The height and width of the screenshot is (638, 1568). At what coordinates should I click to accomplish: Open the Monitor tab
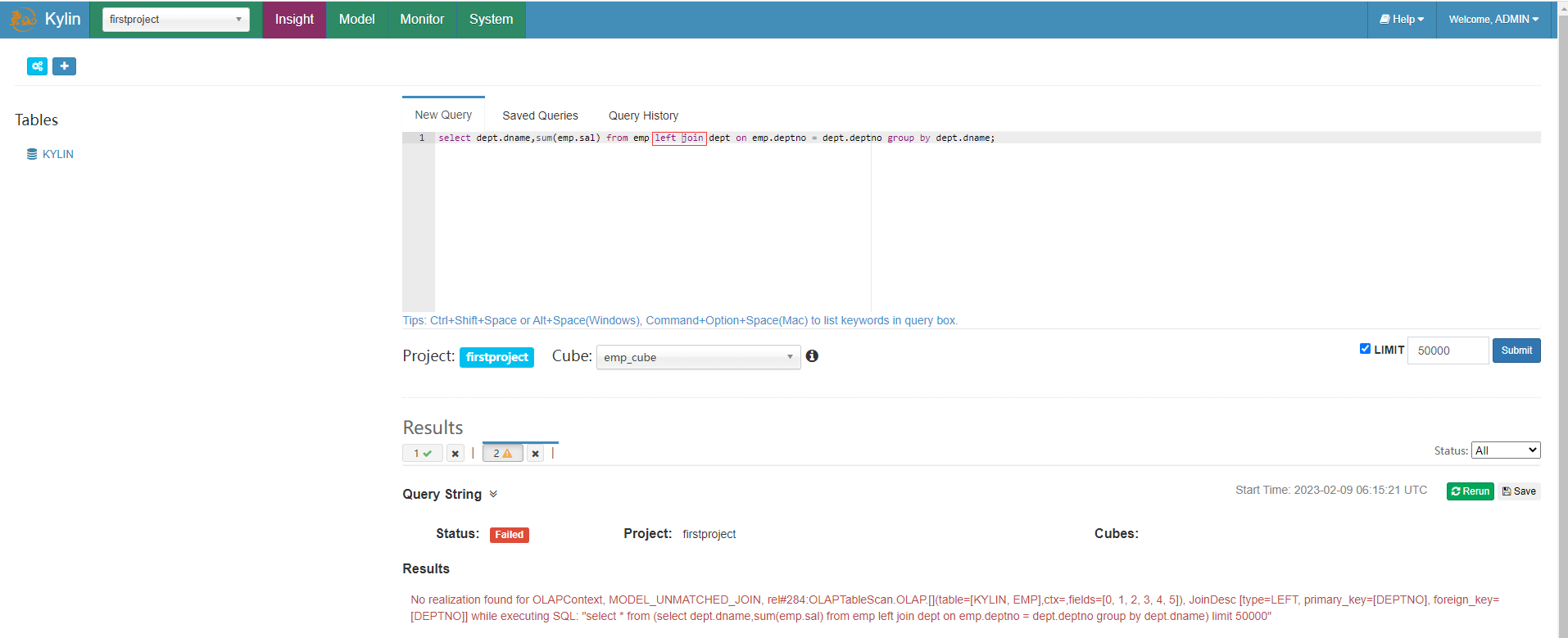point(422,19)
